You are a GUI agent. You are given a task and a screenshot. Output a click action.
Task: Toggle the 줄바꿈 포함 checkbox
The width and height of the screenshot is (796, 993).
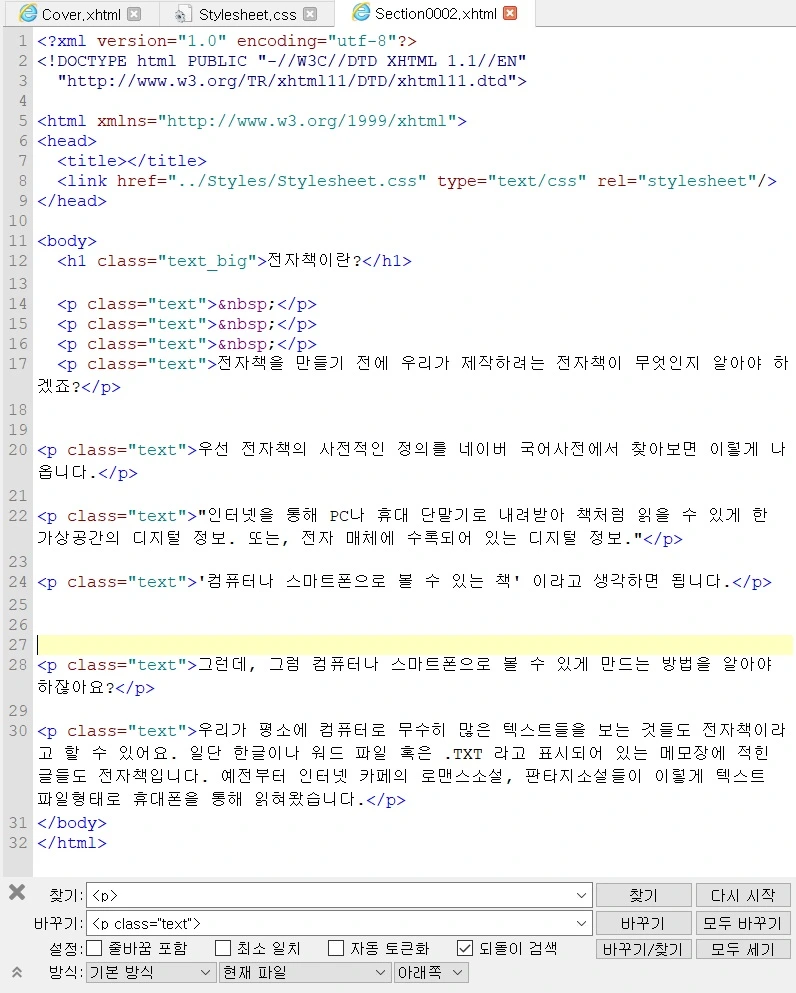pos(94,948)
